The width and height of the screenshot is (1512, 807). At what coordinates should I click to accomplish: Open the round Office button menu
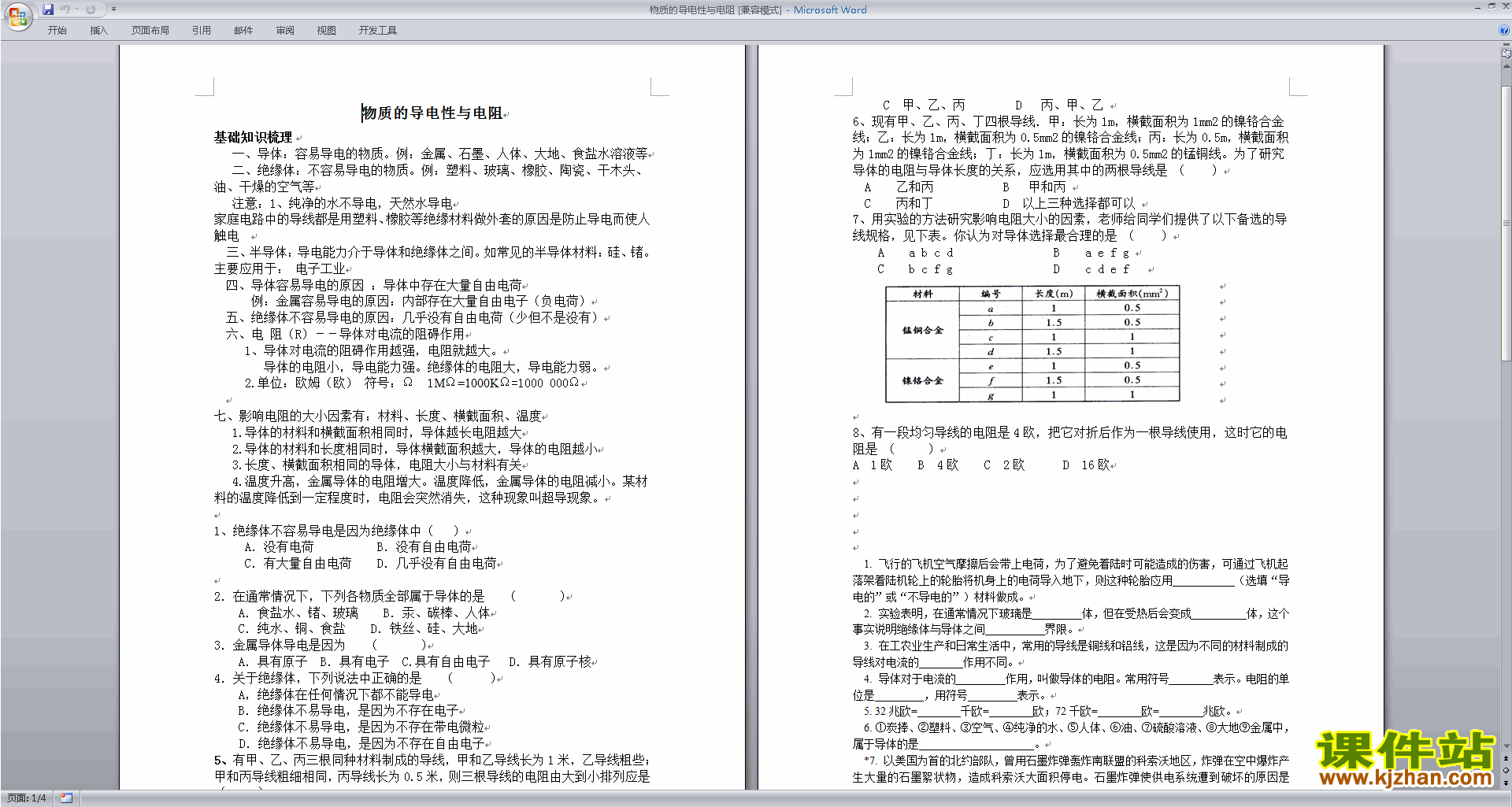pyautogui.click(x=17, y=17)
